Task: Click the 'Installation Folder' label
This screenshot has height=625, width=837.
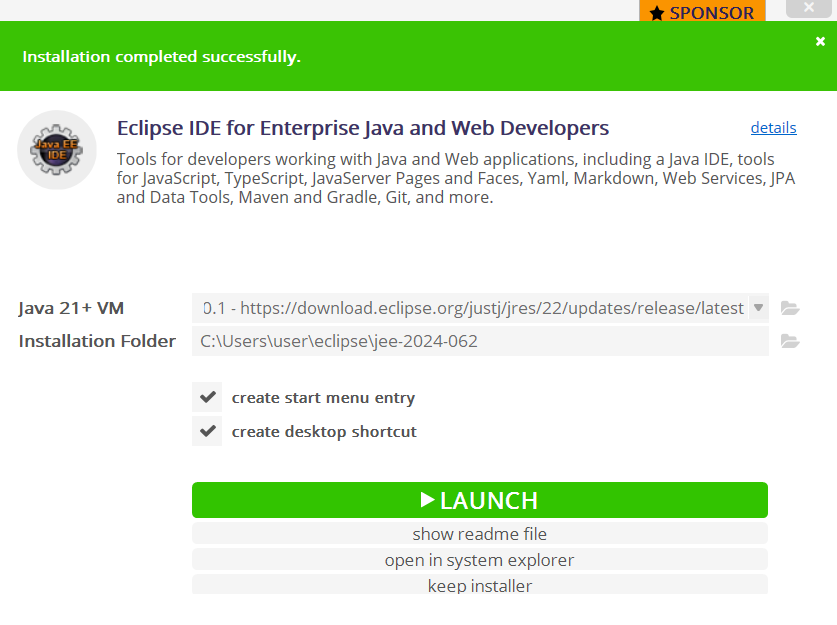Action: point(97,341)
